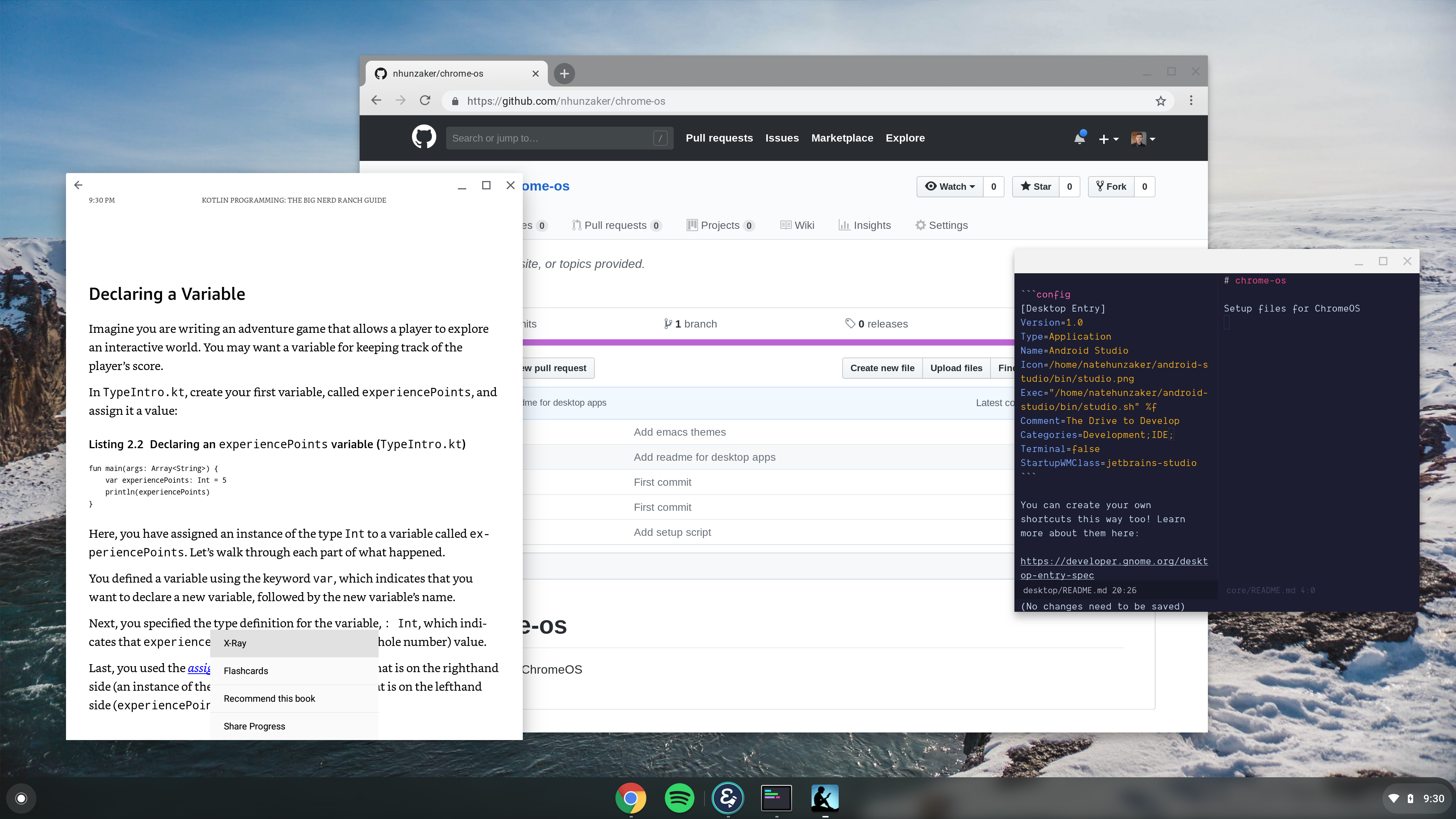This screenshot has height=819, width=1456.
Task: Open the notifications bell icon
Action: 1079,138
